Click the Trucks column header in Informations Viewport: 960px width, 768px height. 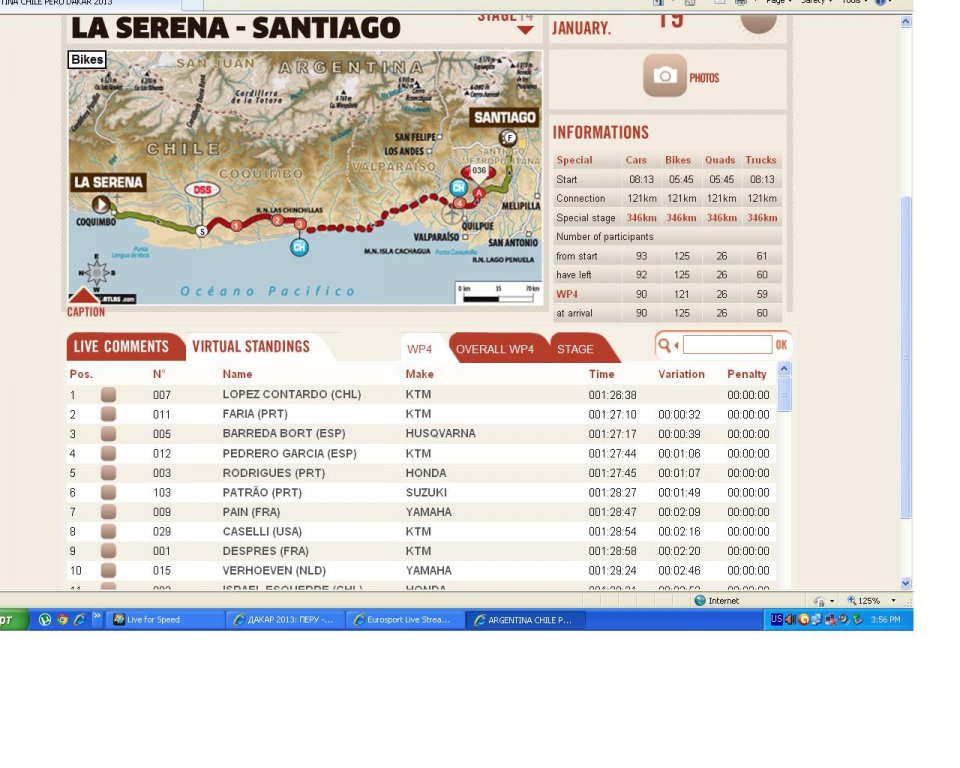761,160
